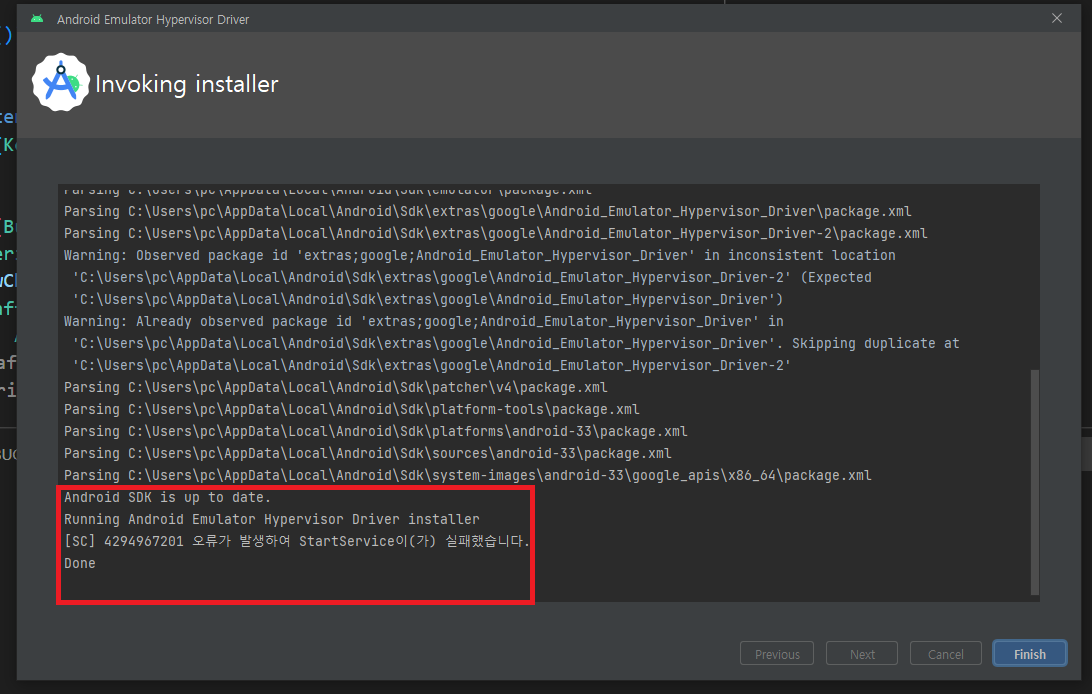1092x694 pixels.
Task: Click the installer log vertical scrollbar
Action: pyautogui.click(x=1034, y=482)
